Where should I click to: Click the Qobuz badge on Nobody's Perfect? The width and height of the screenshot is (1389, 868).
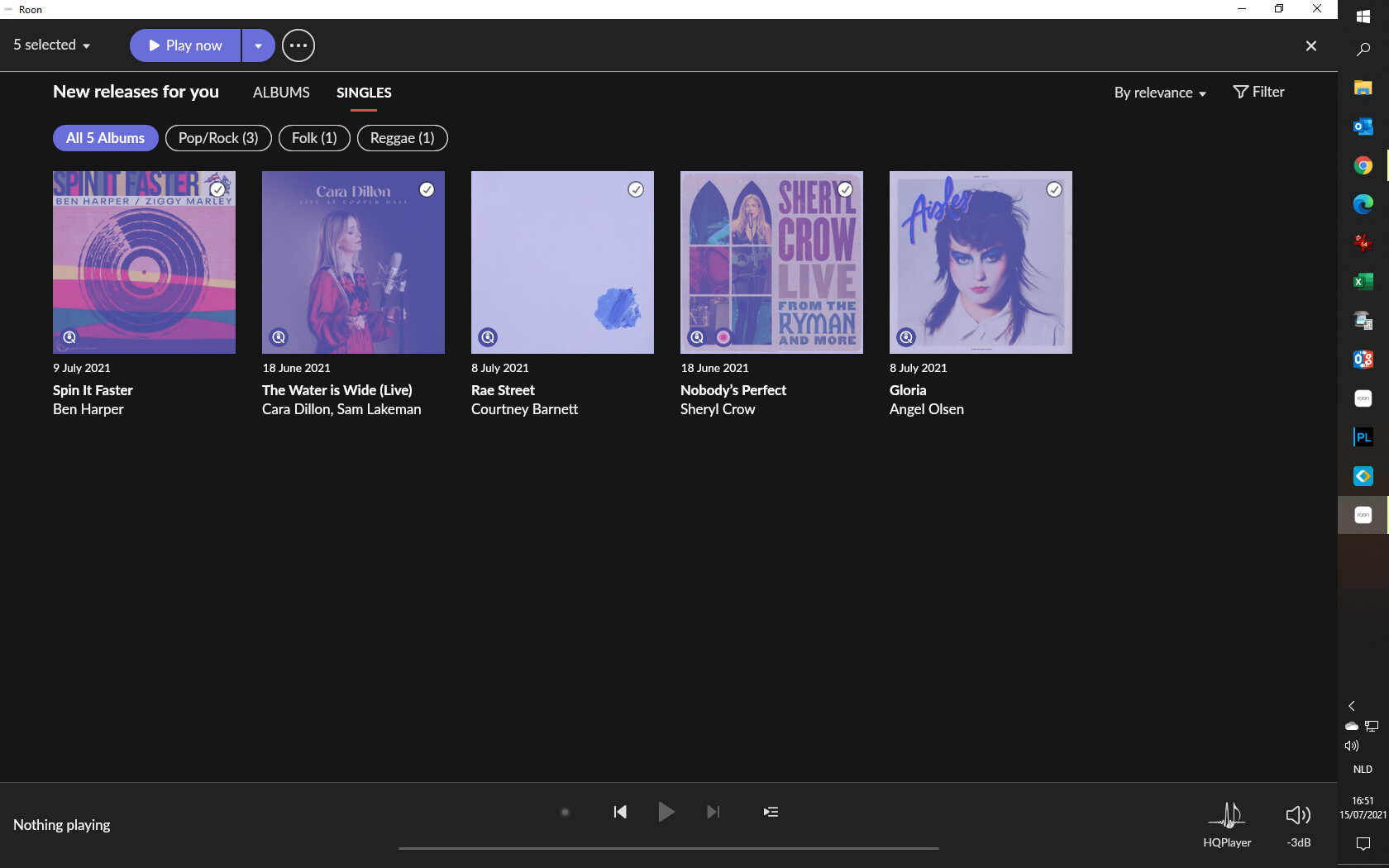tap(698, 337)
